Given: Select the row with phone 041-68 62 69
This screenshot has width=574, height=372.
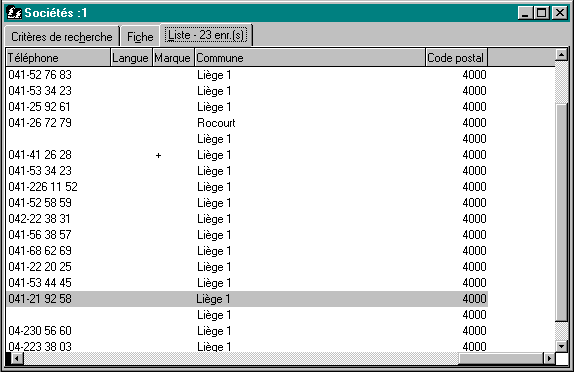Looking at the screenshot, I should pyautogui.click(x=247, y=251).
